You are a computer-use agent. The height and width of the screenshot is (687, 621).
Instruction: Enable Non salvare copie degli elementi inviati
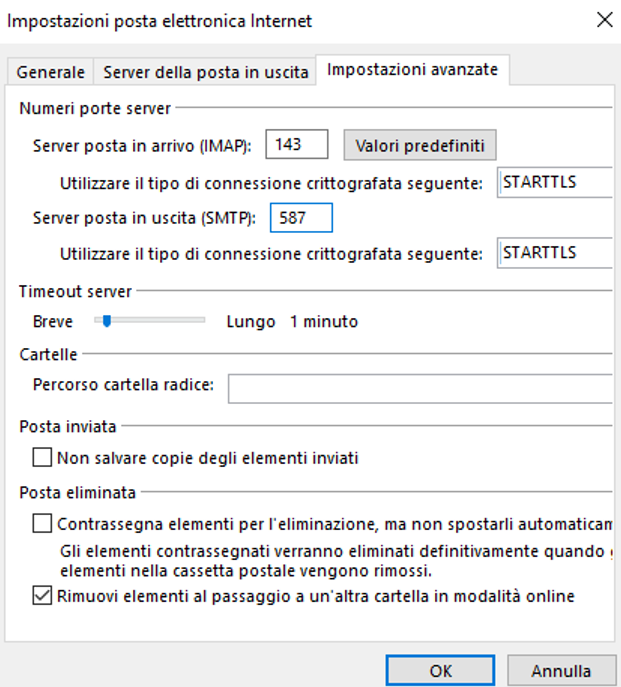42,458
